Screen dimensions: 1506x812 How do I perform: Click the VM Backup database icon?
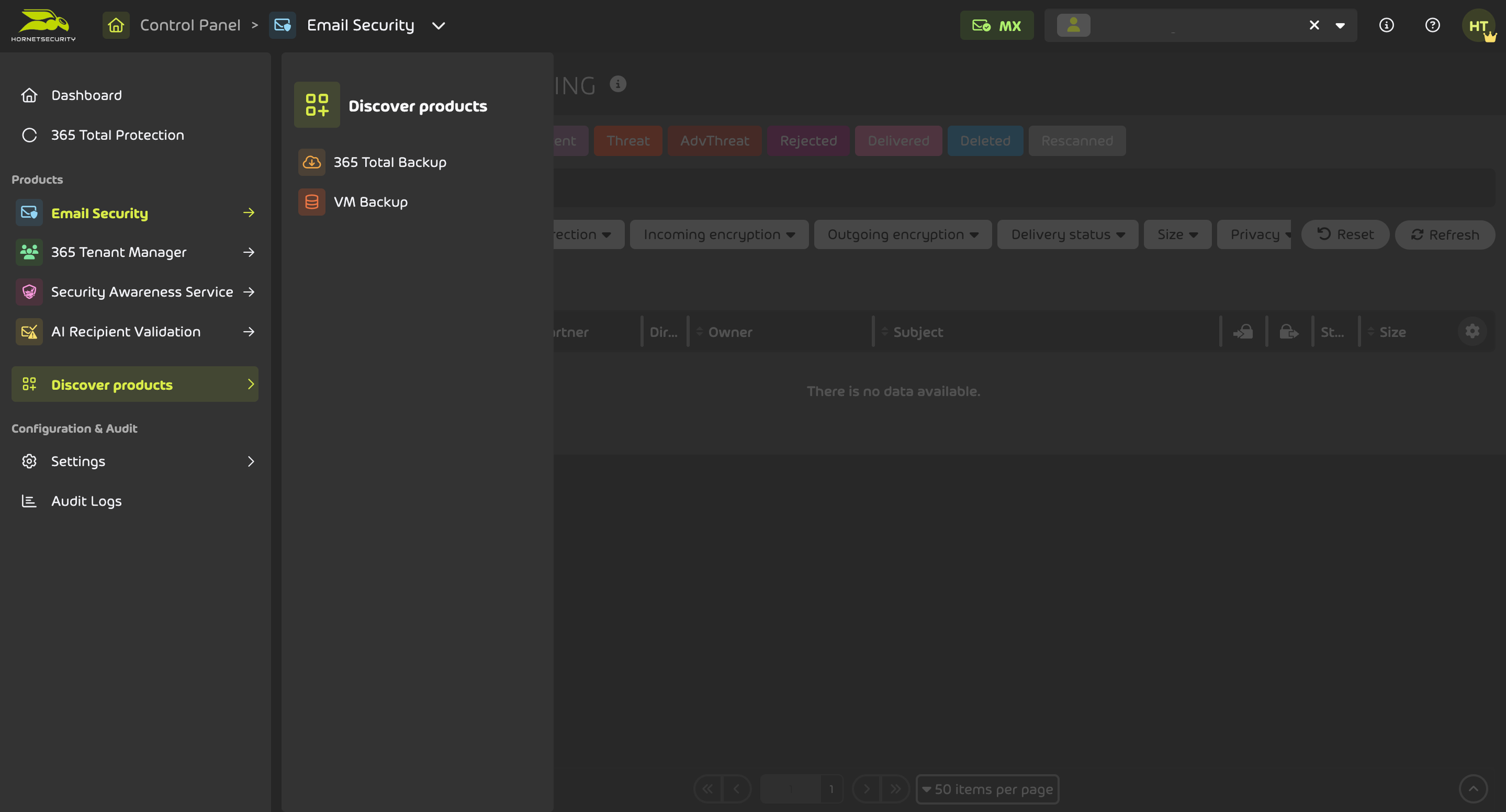(x=312, y=202)
